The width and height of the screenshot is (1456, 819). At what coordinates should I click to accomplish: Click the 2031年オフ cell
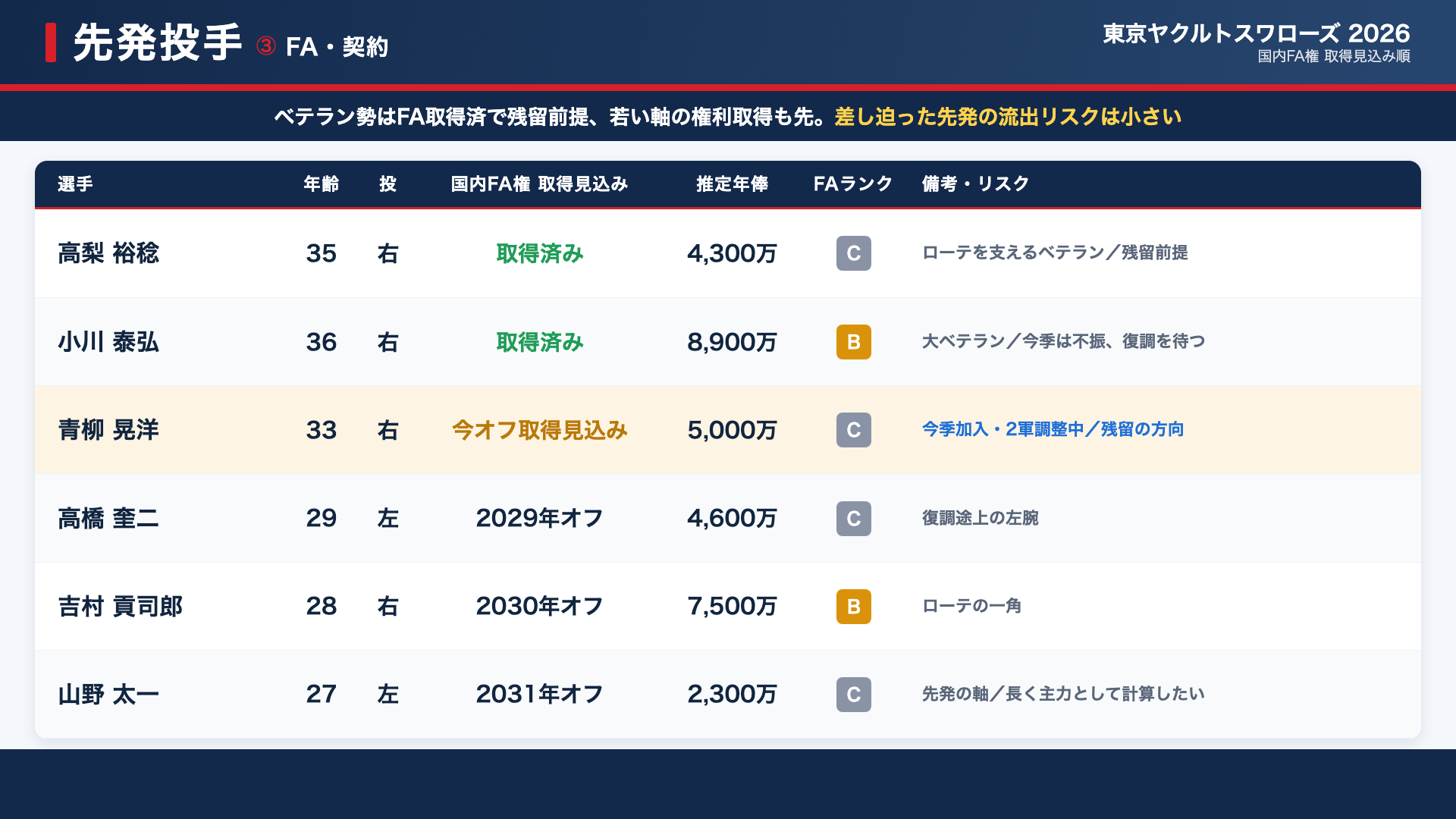tap(540, 695)
